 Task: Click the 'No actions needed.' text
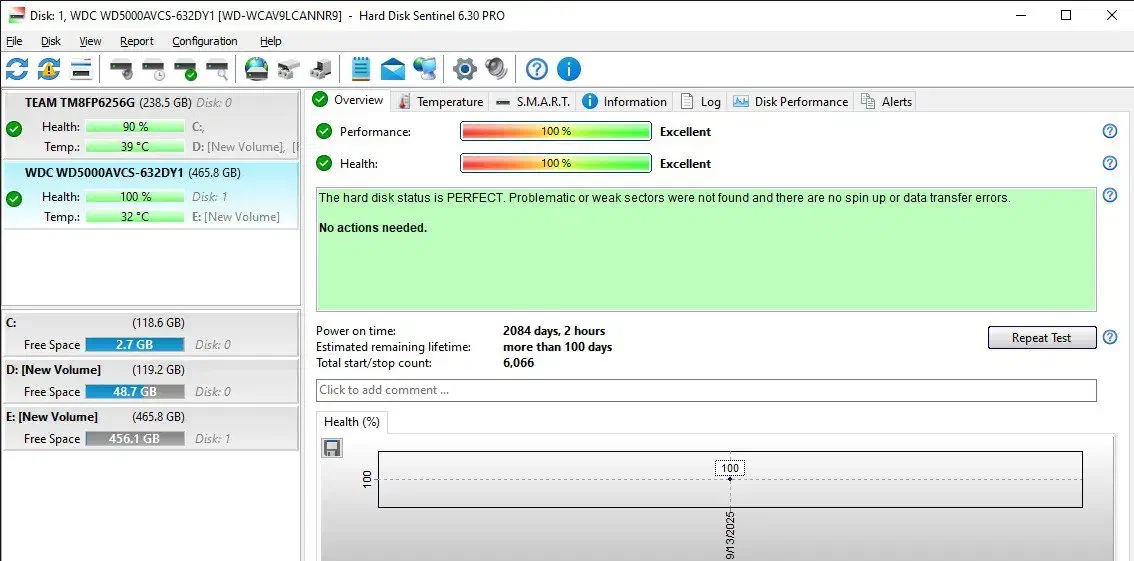point(373,228)
